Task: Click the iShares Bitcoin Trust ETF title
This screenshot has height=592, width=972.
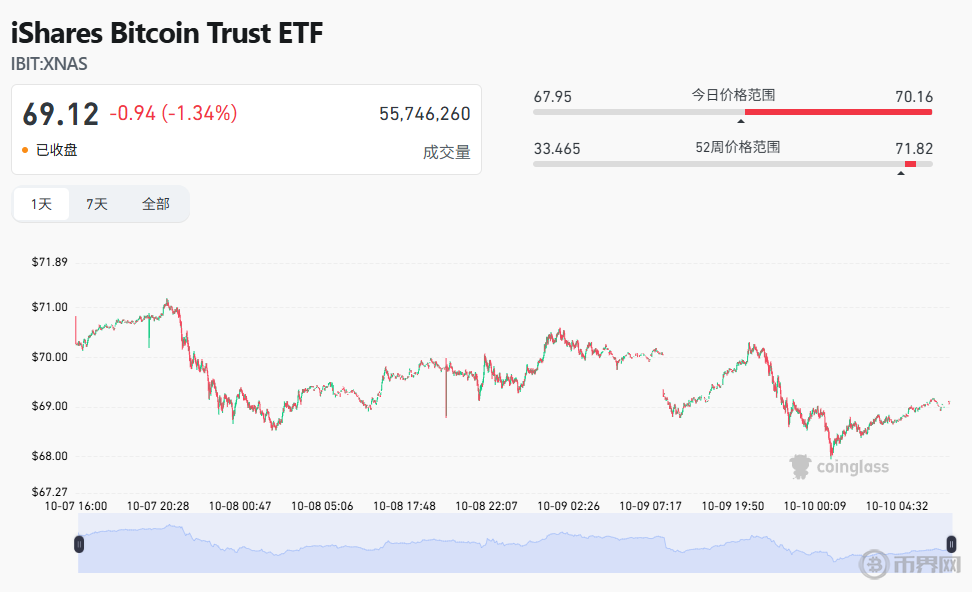Action: click(x=167, y=33)
